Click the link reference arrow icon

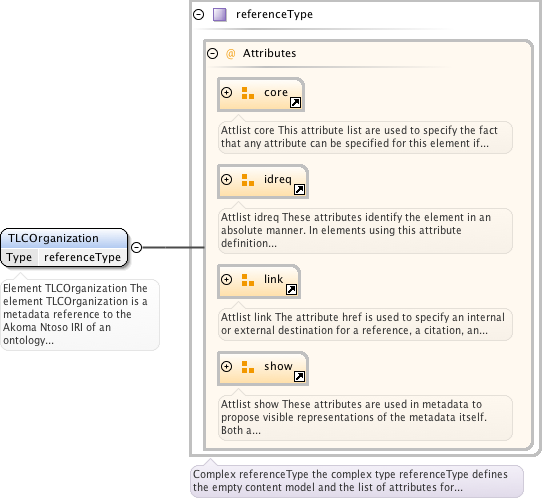(x=291, y=289)
